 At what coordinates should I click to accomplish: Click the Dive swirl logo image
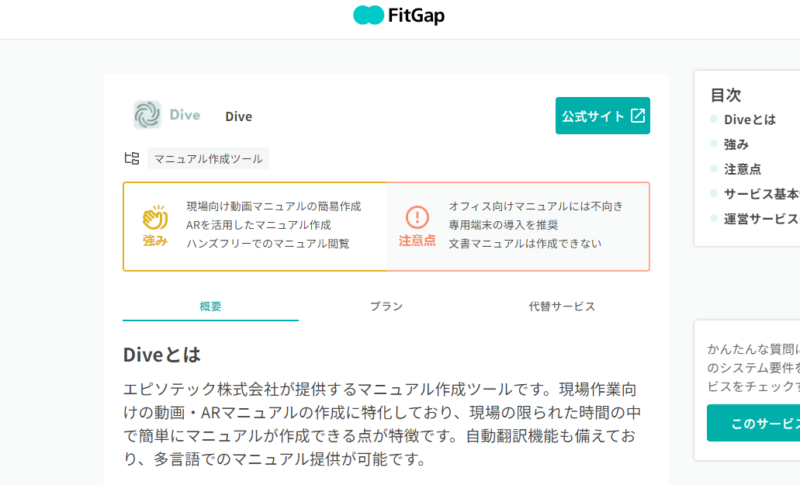[147, 115]
